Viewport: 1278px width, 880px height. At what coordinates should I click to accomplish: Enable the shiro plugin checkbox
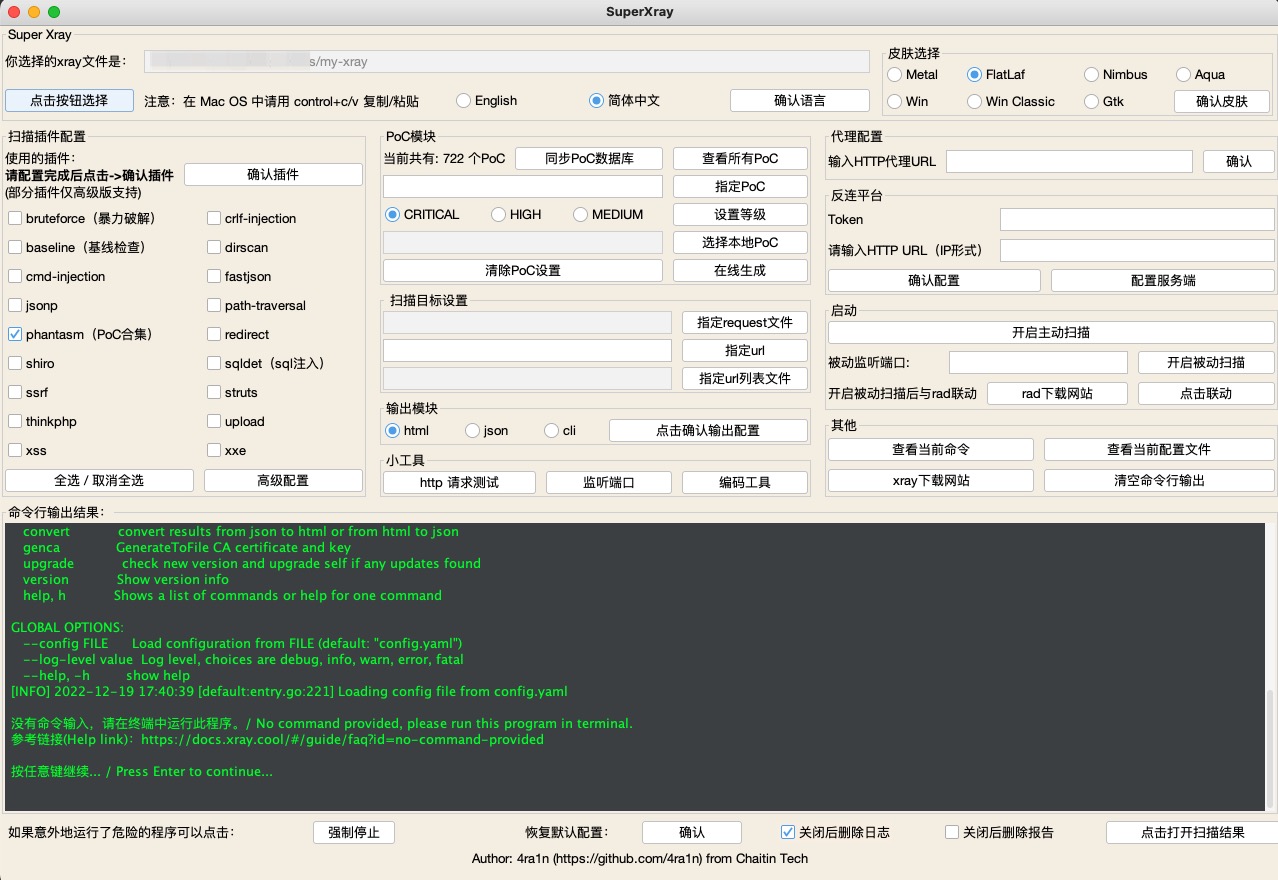(15, 363)
